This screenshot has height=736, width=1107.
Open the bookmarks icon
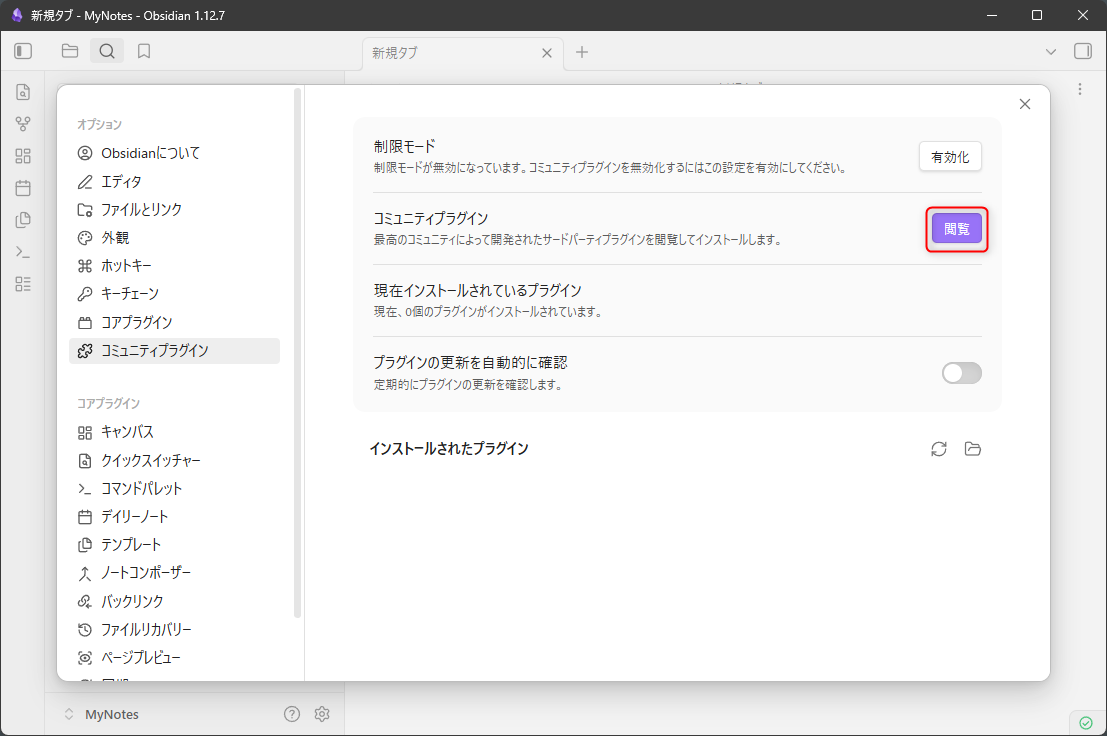(x=144, y=51)
